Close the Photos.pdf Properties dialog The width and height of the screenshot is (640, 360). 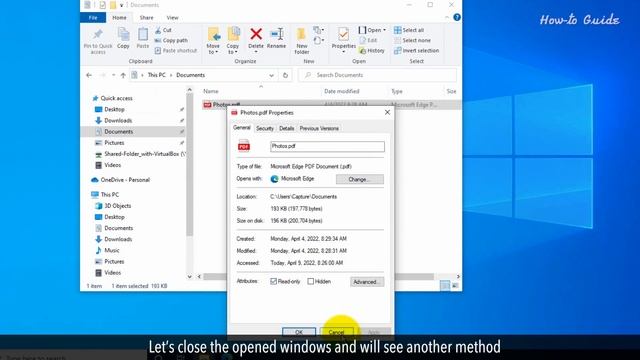click(x=387, y=112)
